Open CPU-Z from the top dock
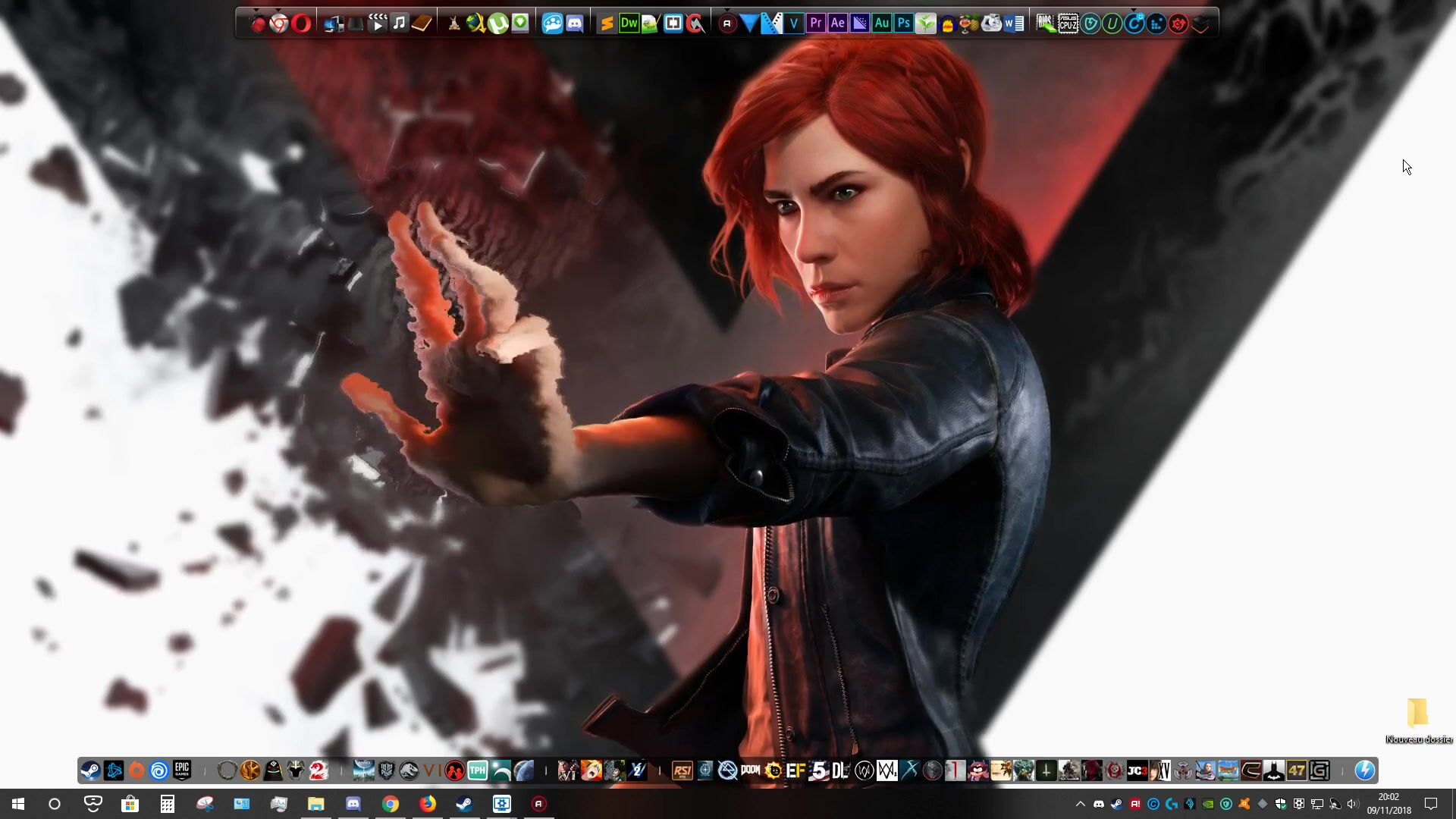 pos(1068,24)
